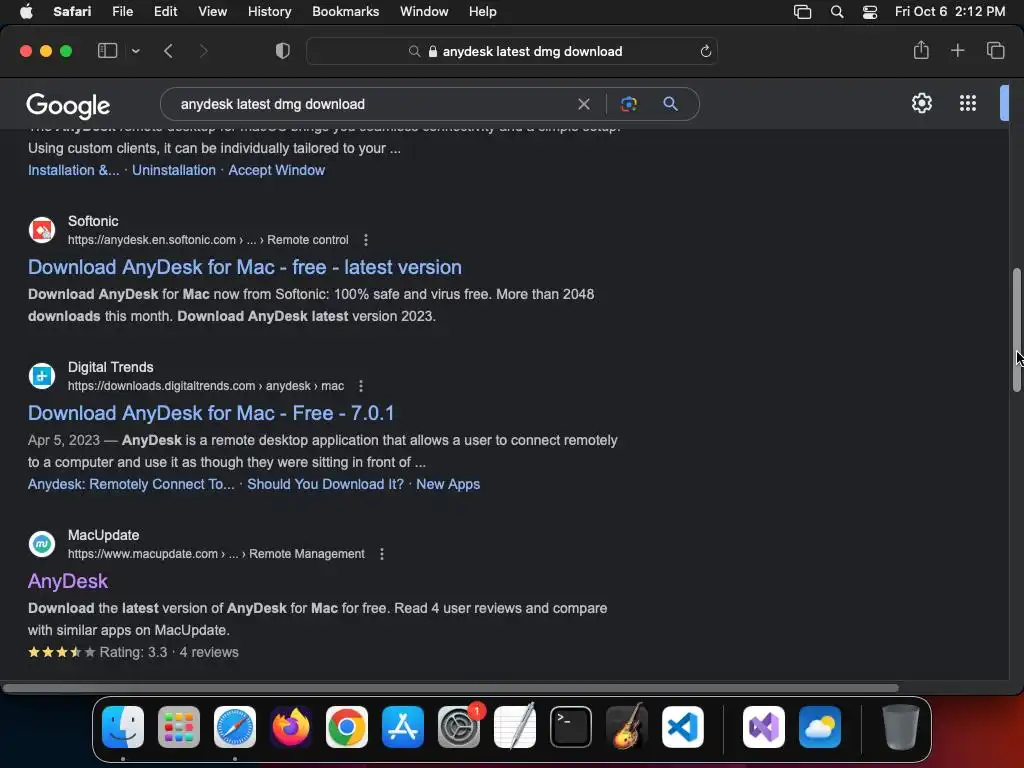1024x768 pixels.
Task: Launch Visual Studio Code from the Dock
Action: coord(683,727)
